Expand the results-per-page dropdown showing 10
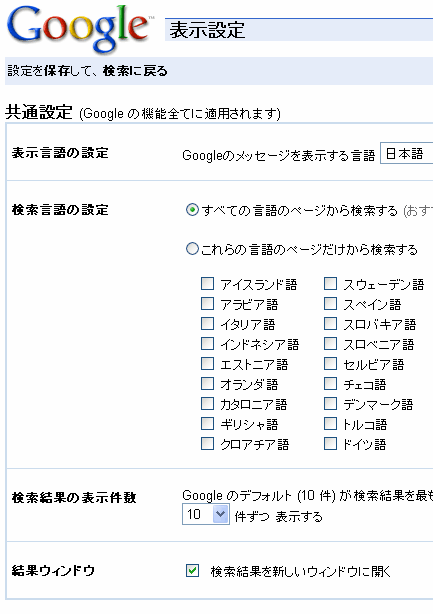The image size is (433, 614). [206, 514]
